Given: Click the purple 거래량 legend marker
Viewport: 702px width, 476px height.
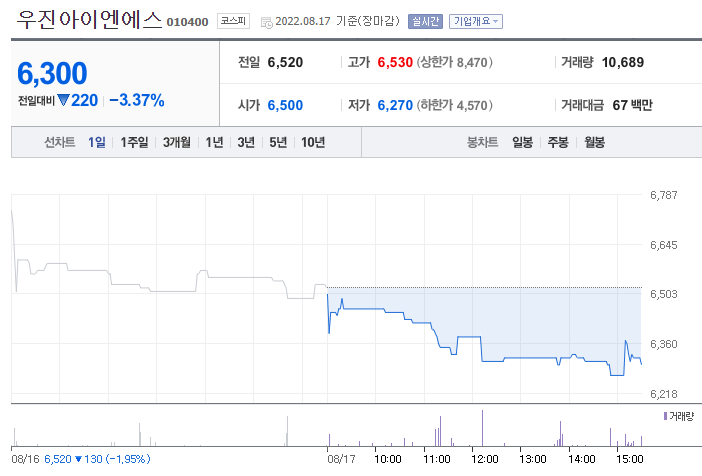Looking at the screenshot, I should click(x=665, y=416).
